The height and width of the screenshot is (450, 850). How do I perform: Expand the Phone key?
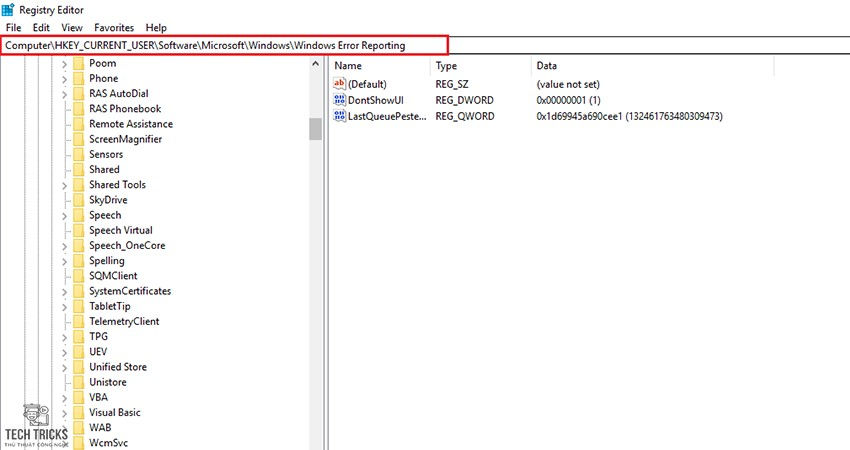(65, 79)
